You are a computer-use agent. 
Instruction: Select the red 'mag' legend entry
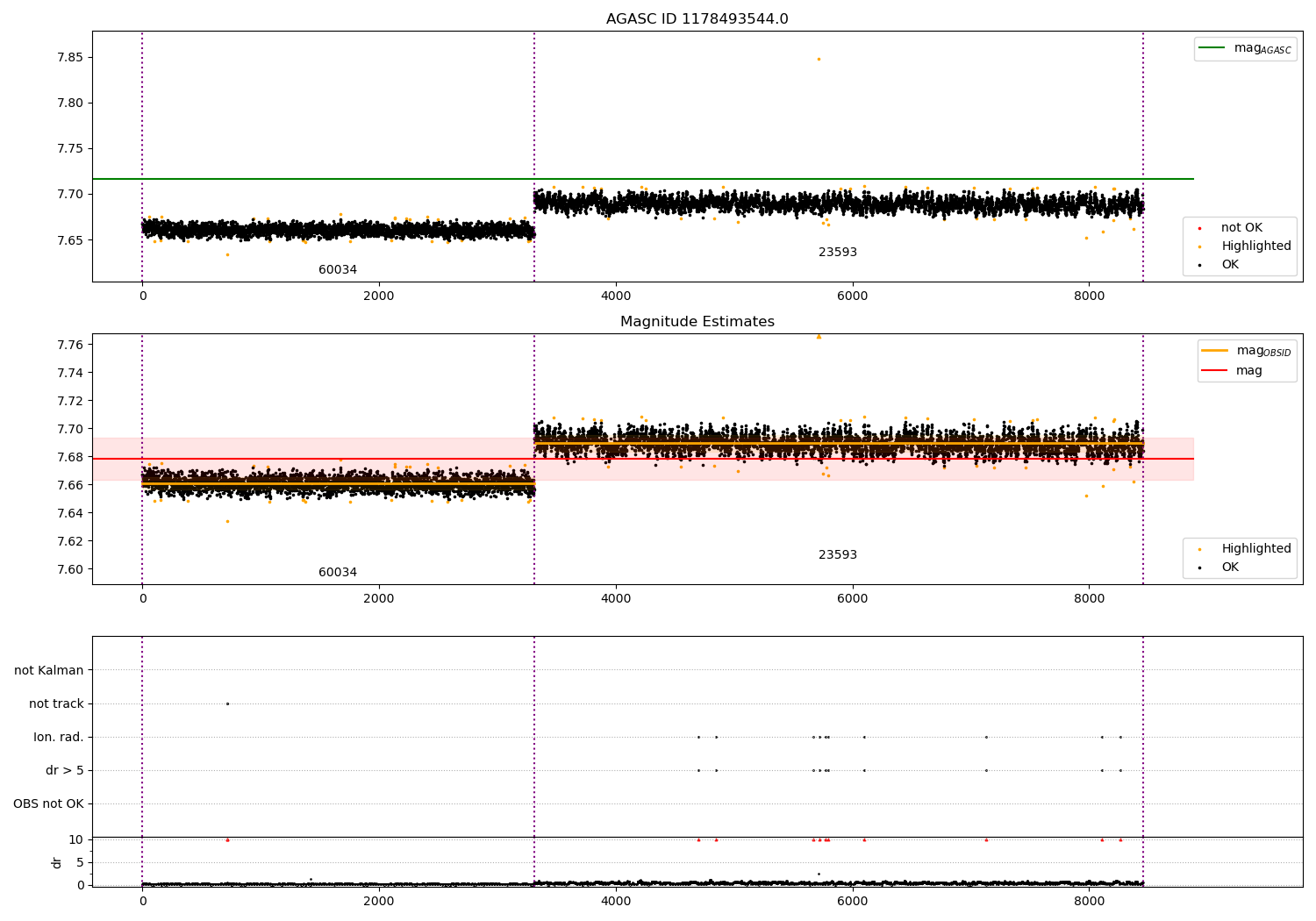coord(1232,371)
